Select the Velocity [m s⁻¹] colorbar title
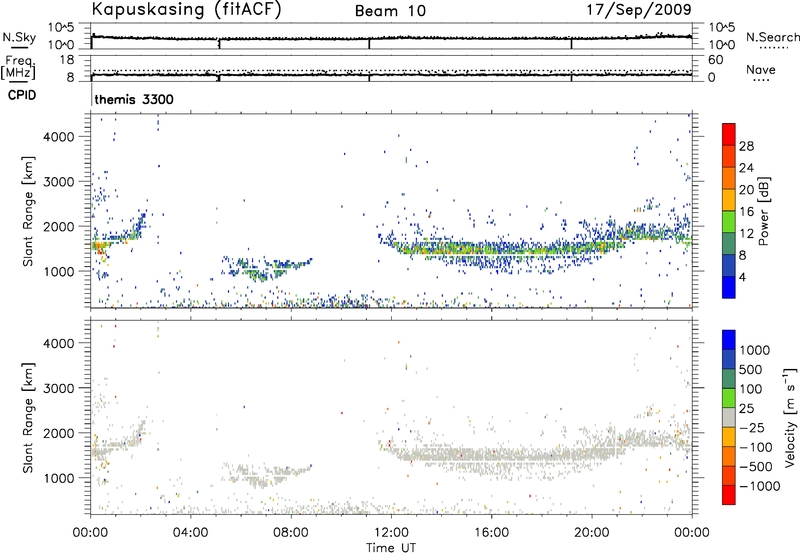Image resolution: width=800 pixels, height=554 pixels. pos(790,417)
